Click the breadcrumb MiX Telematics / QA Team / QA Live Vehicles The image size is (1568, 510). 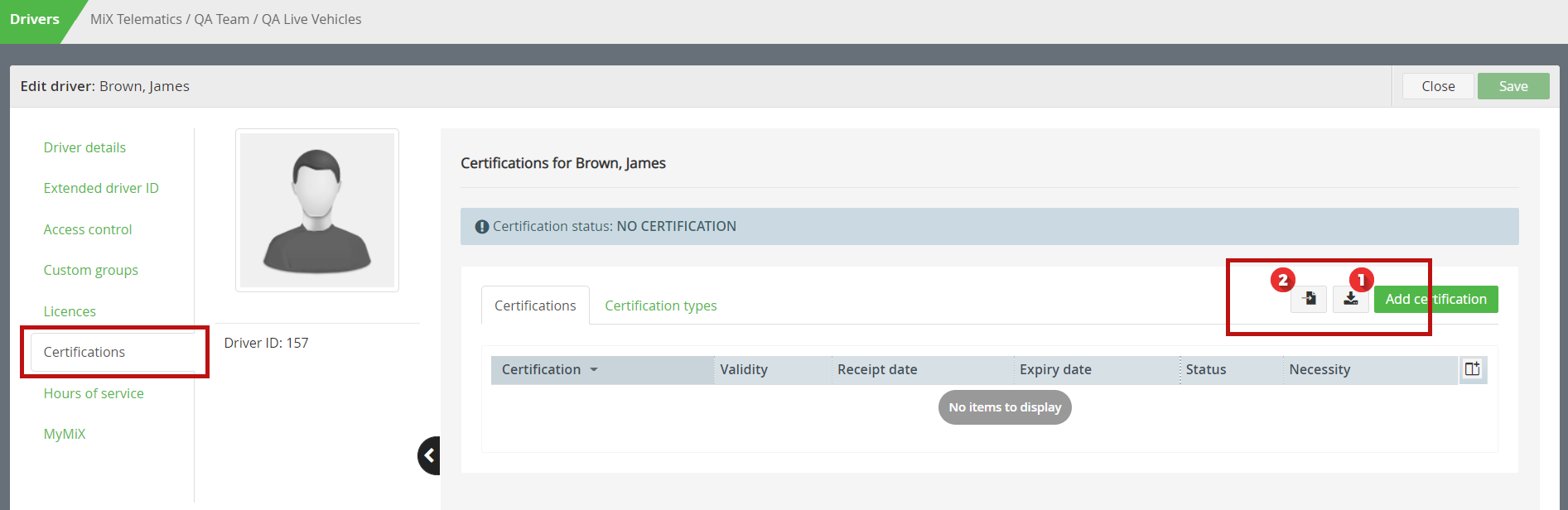click(226, 19)
